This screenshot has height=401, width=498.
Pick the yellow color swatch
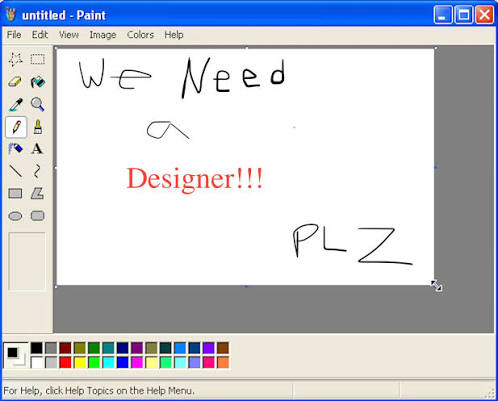[x=80, y=362]
